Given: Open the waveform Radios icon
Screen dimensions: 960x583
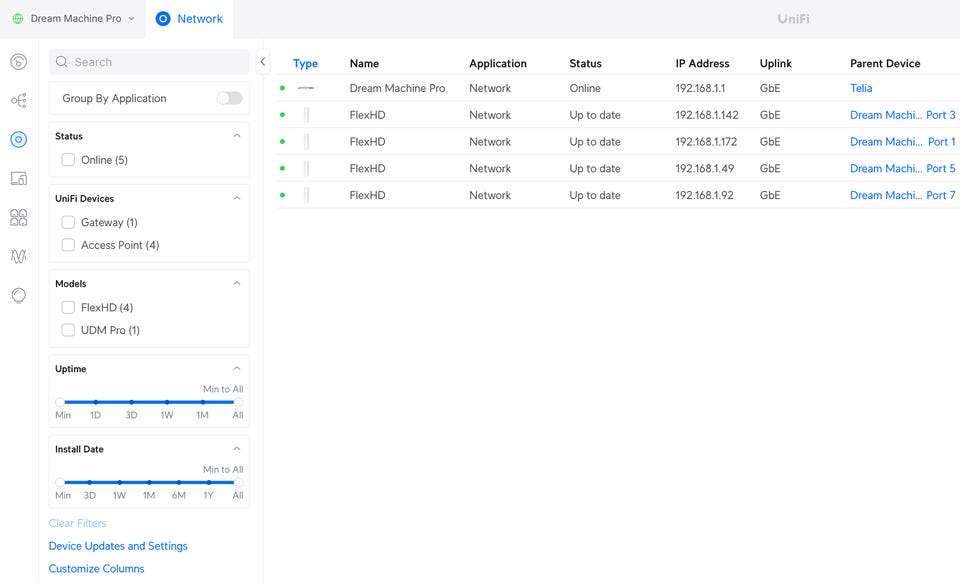Looking at the screenshot, I should tap(18, 256).
